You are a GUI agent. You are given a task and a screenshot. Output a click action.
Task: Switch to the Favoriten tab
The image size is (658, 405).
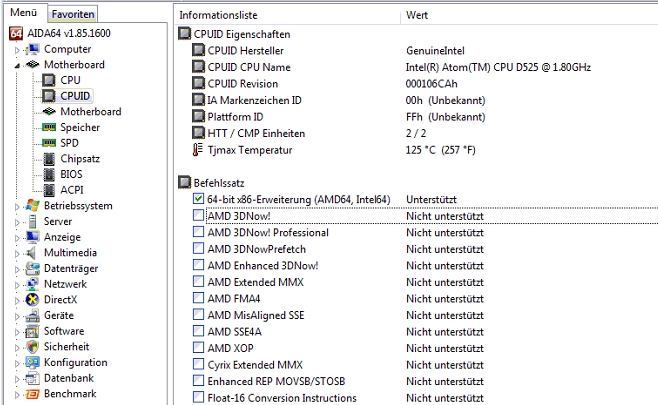pos(74,14)
